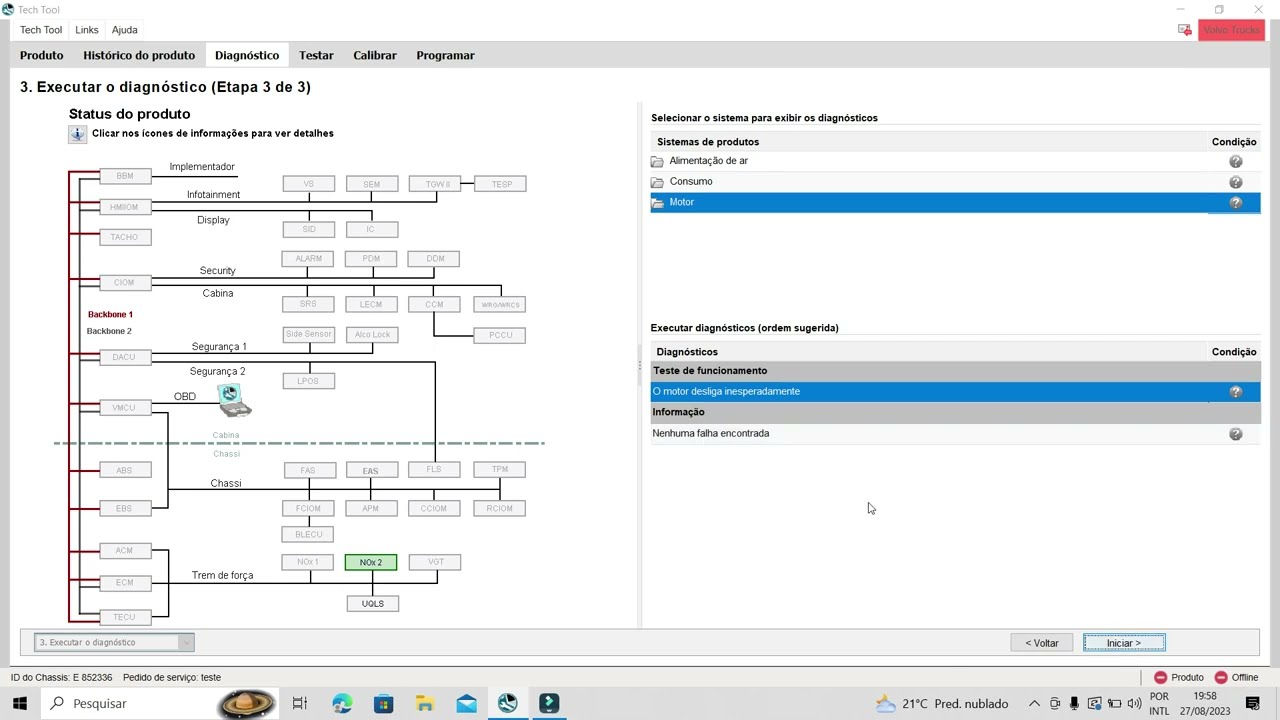Screen dimensions: 1280x720
Task: Click the condition icon for Consumo
Action: (x=1236, y=182)
